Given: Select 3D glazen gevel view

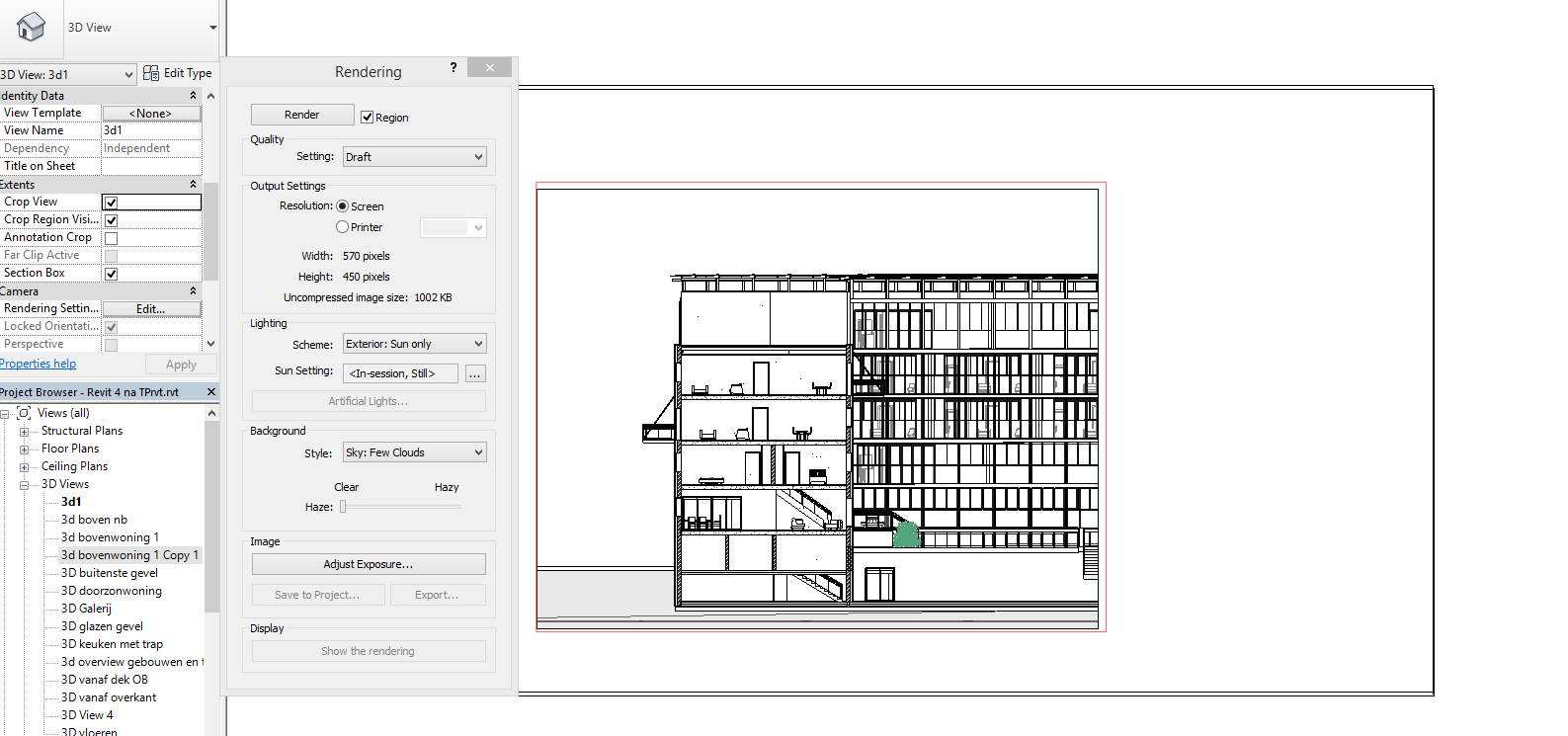Looking at the screenshot, I should 102,626.
